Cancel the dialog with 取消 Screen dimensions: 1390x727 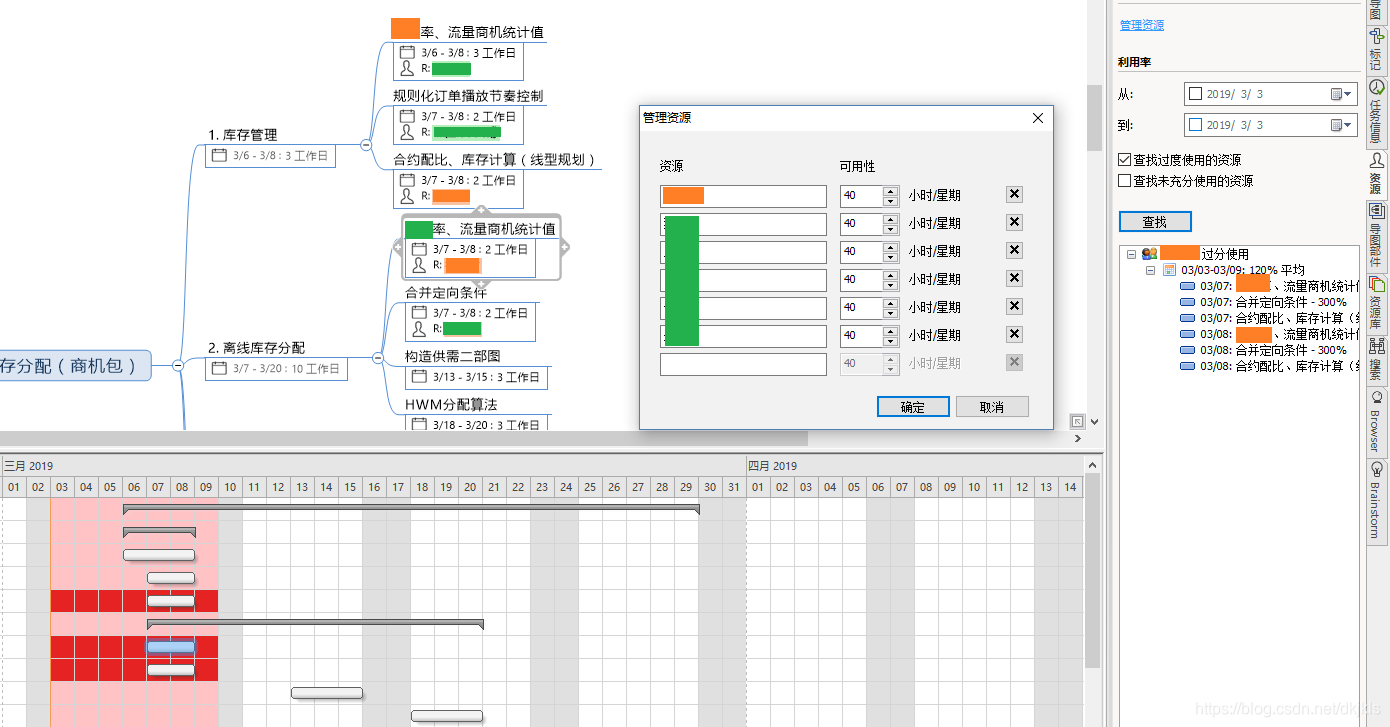tap(991, 407)
